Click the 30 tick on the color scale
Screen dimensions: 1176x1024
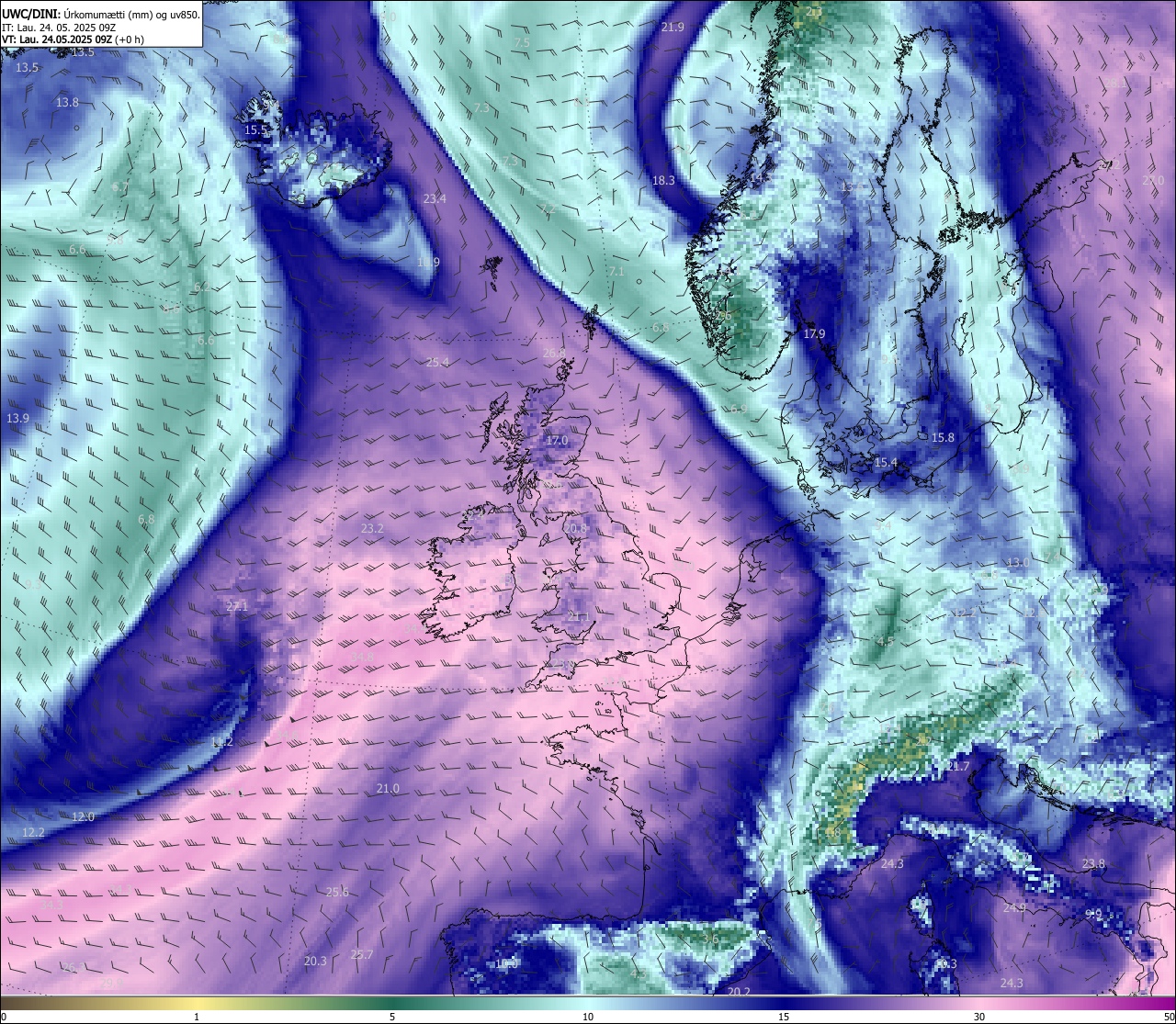pos(979,1017)
